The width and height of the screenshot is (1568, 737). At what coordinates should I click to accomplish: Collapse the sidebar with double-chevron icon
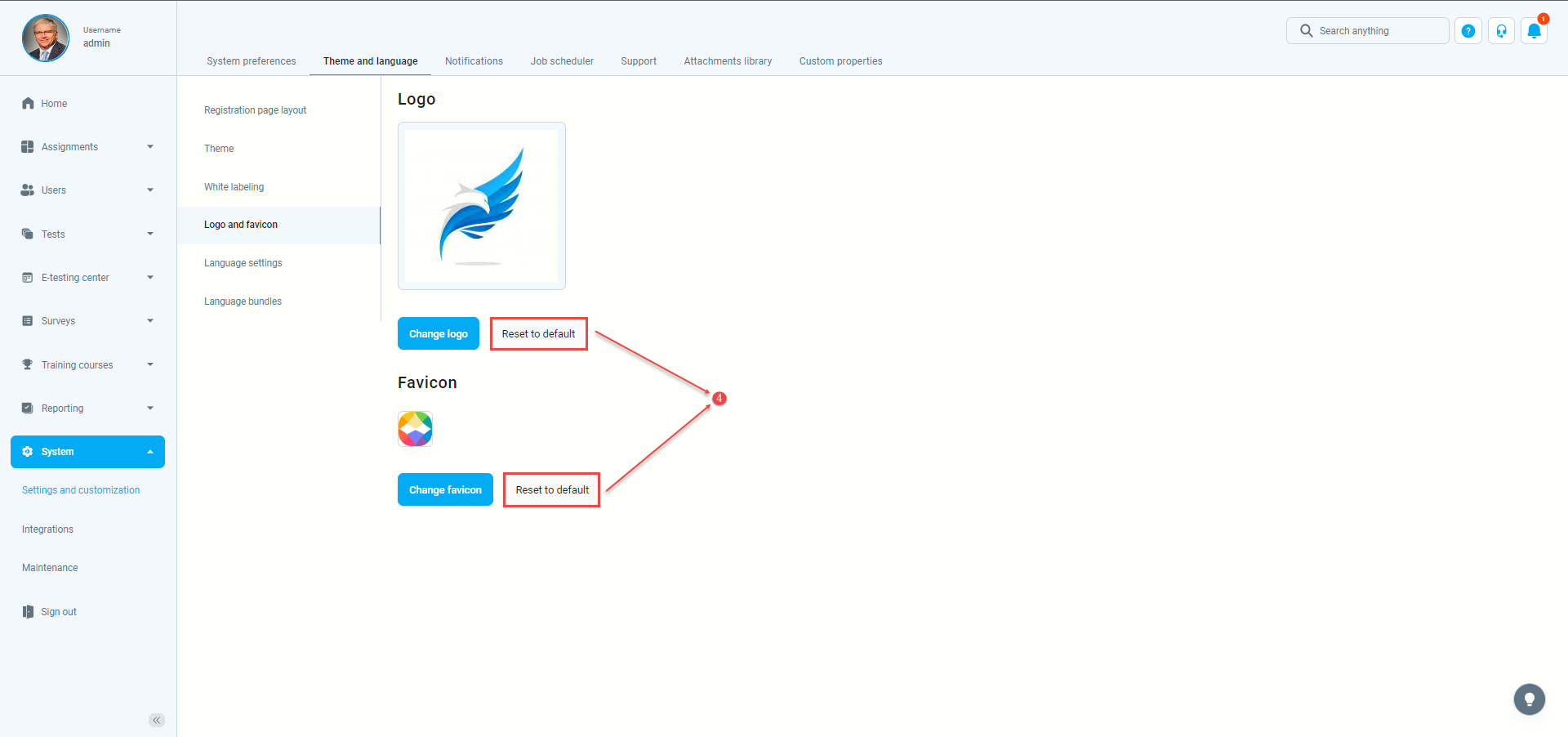pyautogui.click(x=157, y=720)
